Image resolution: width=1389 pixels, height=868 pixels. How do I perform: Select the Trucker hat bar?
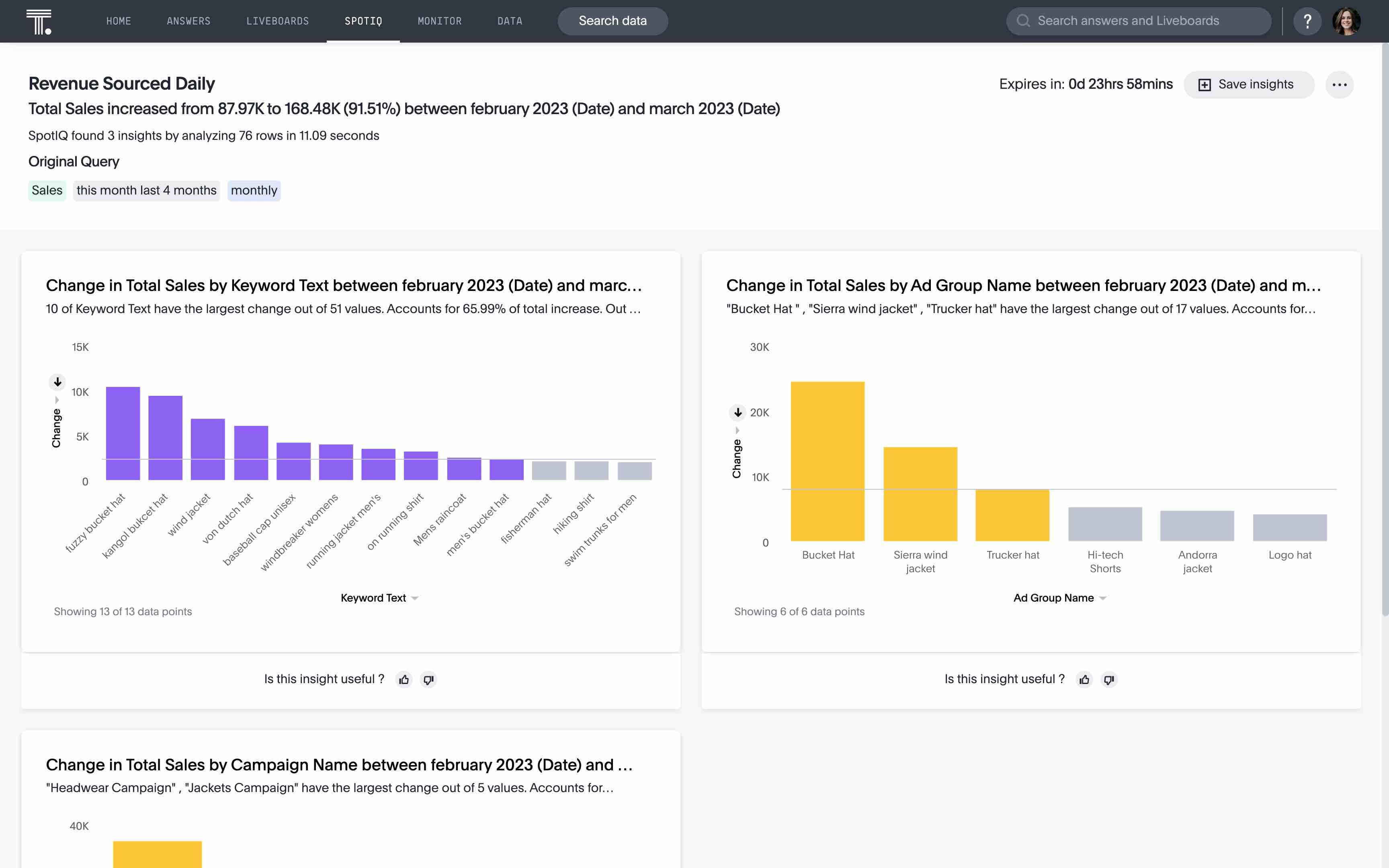pos(1012,516)
